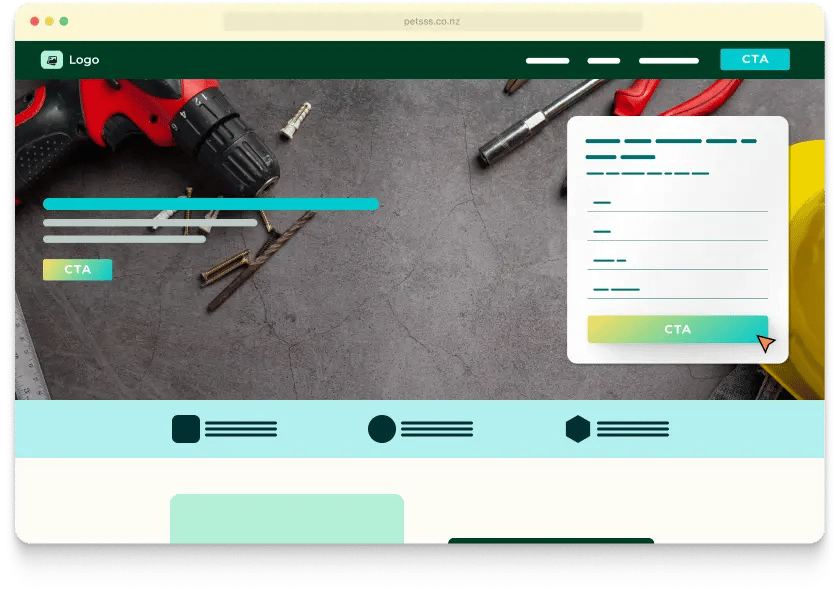Viewport: 840px width, 596px height.
Task: Open the third, longest navigation menu link
Action: (669, 61)
